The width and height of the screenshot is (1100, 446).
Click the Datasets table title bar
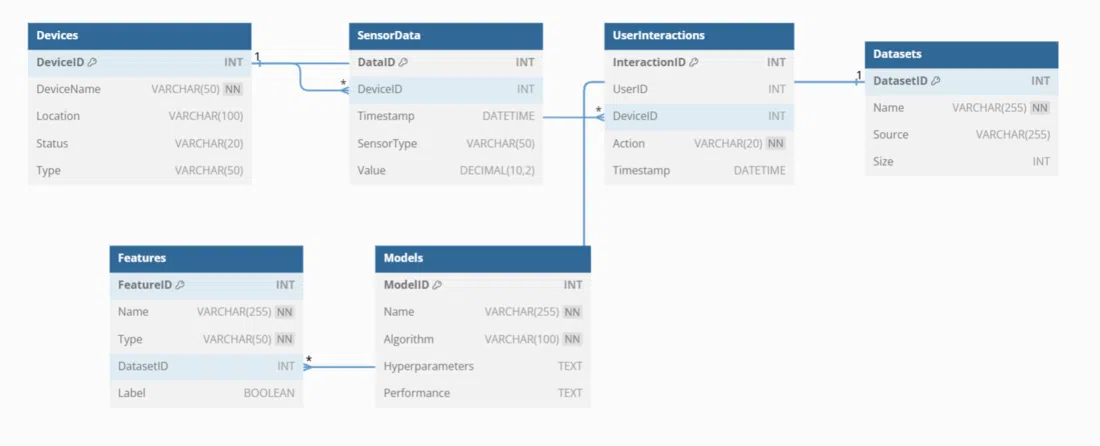pyautogui.click(x=961, y=54)
